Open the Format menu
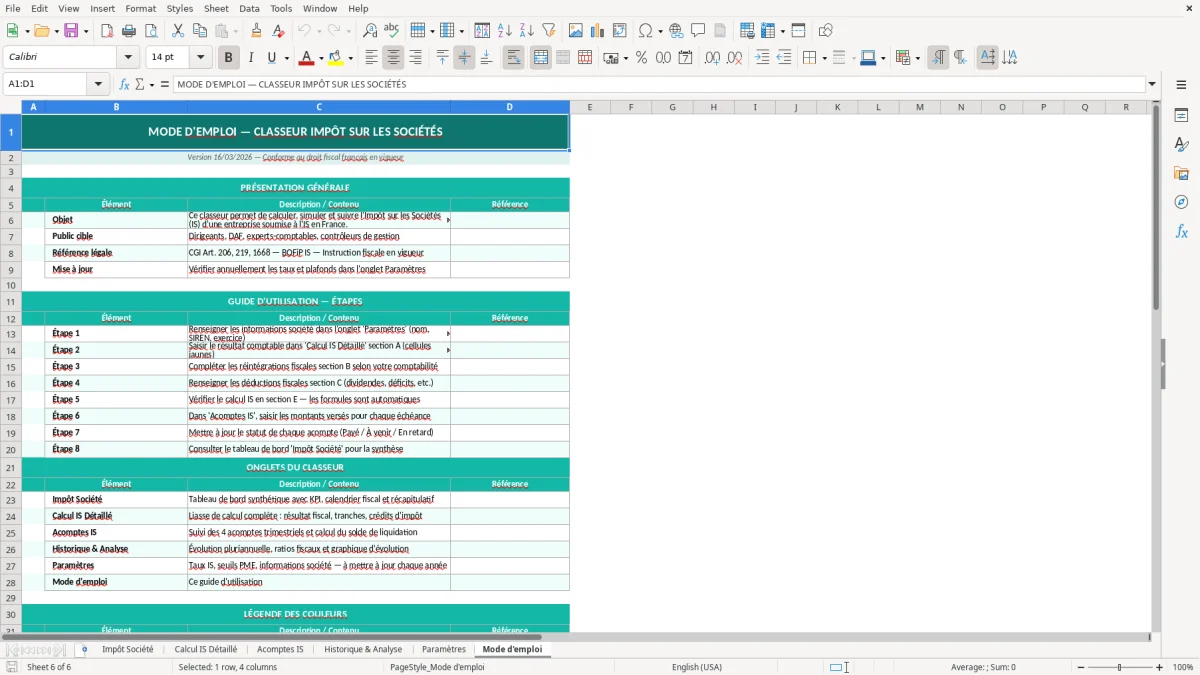The width and height of the screenshot is (1200, 675). (140, 8)
